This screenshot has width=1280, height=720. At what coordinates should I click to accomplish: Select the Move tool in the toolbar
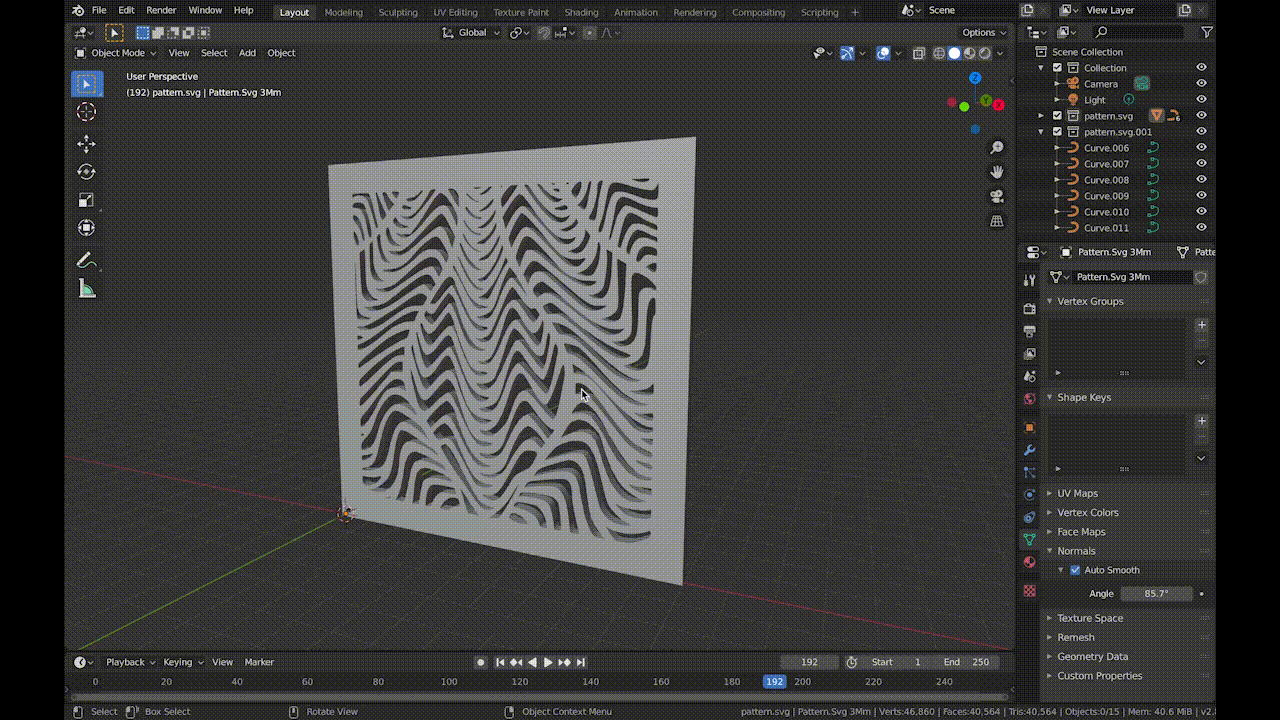[86, 143]
